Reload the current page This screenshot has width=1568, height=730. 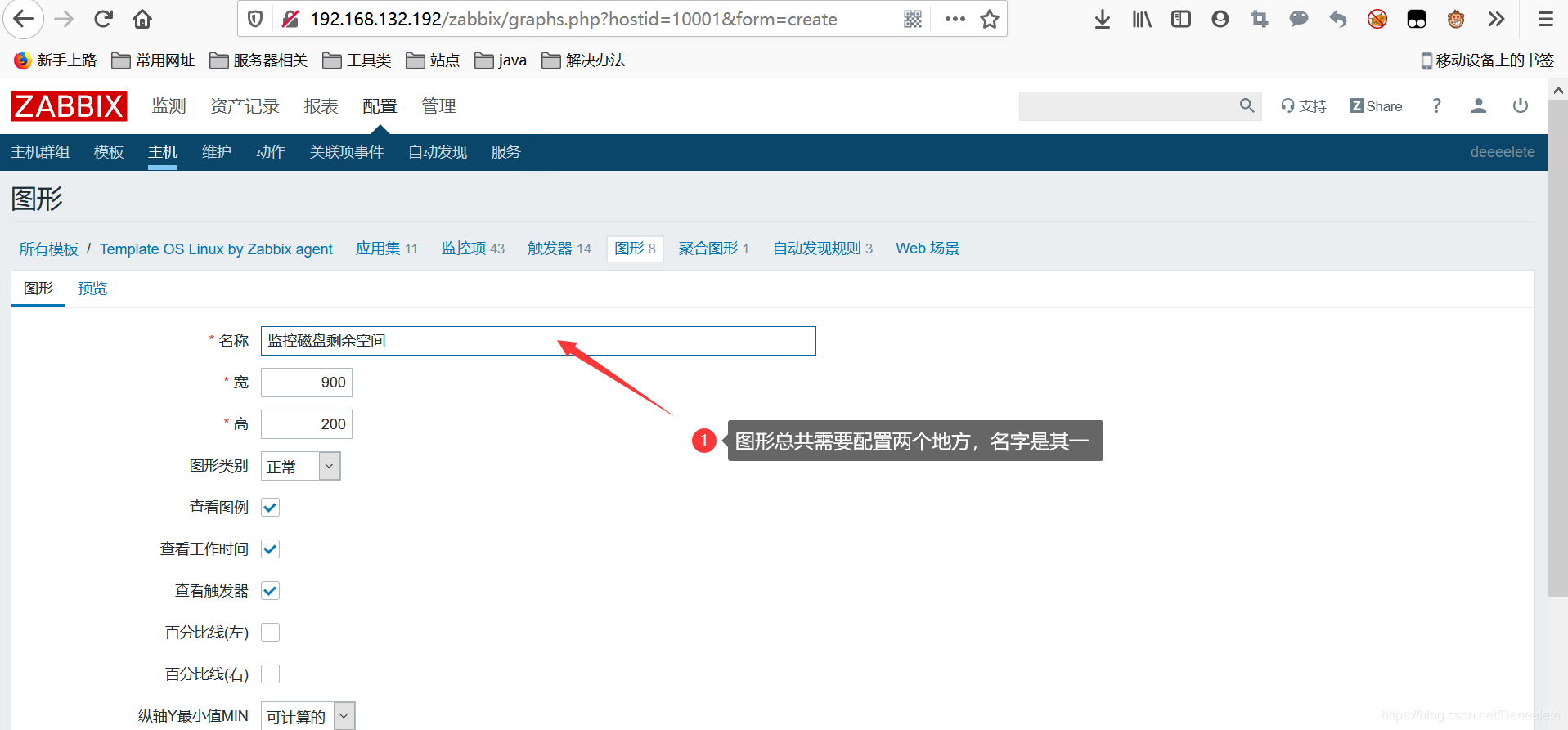pyautogui.click(x=103, y=19)
